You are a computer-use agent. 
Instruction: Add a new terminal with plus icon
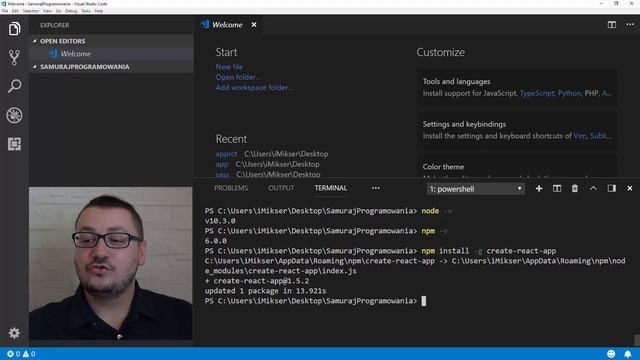pyautogui.click(x=539, y=189)
